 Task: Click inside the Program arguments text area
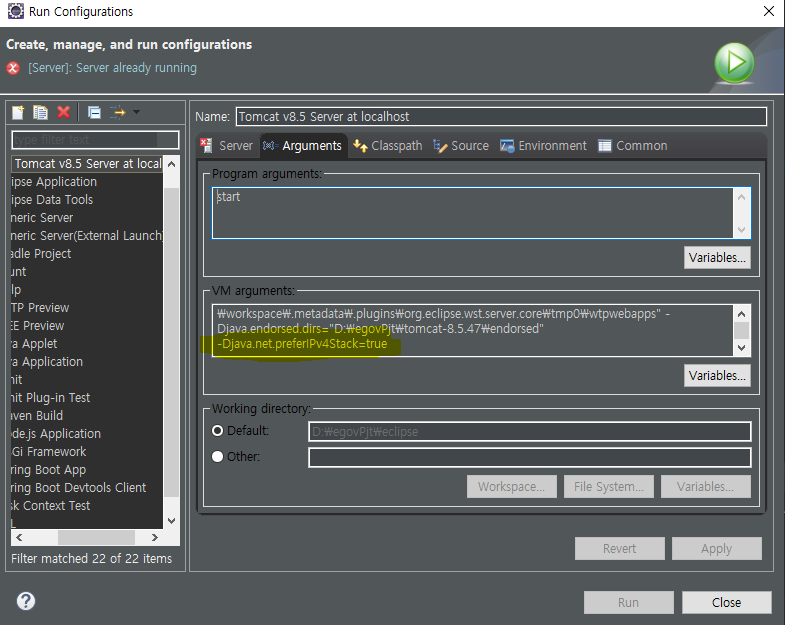pyautogui.click(x=473, y=213)
